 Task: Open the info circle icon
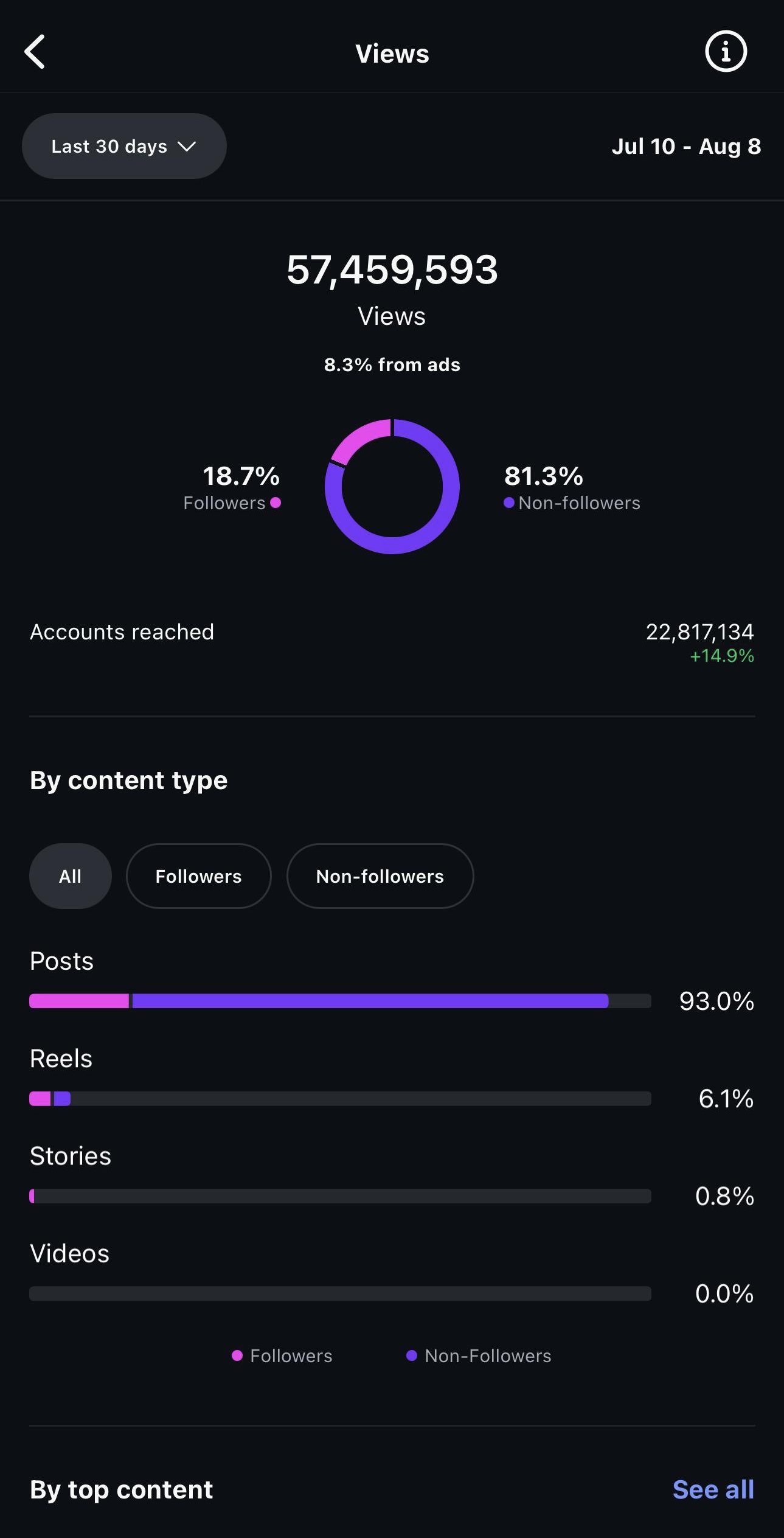726,52
